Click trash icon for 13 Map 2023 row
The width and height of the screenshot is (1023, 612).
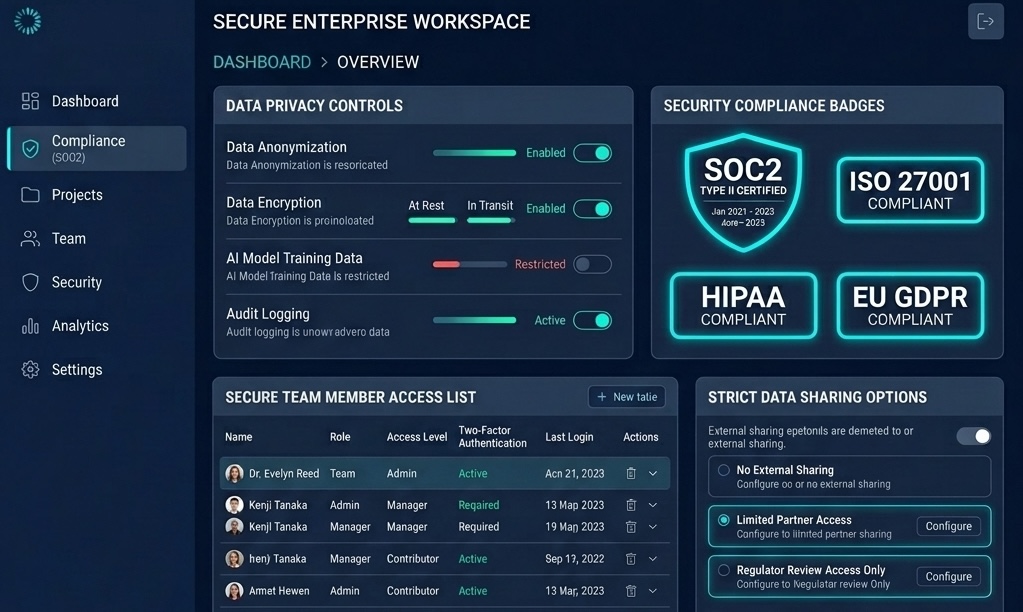pos(631,504)
